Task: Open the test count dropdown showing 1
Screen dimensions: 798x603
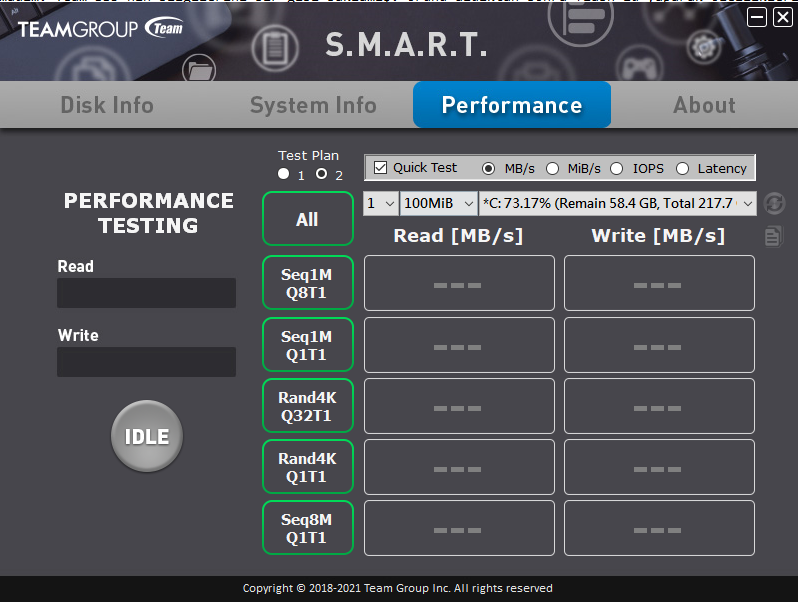Action: click(380, 204)
